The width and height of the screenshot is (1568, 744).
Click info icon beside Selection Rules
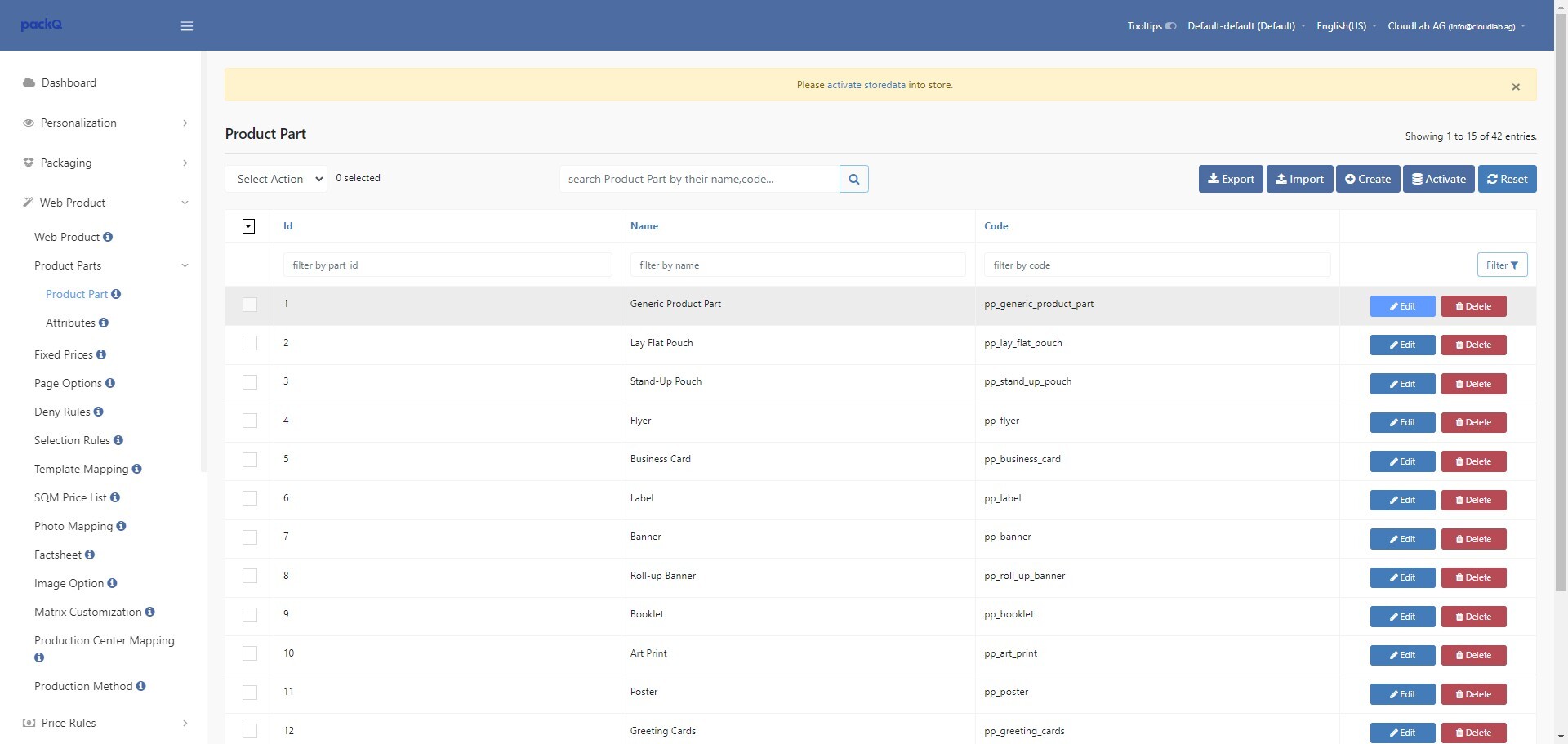click(118, 440)
